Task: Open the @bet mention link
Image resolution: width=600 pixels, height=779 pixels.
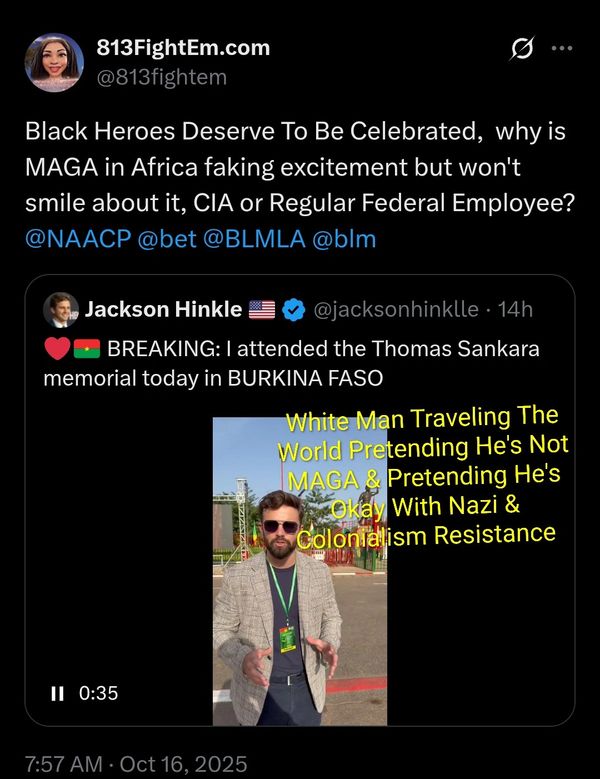Action: pos(167,239)
